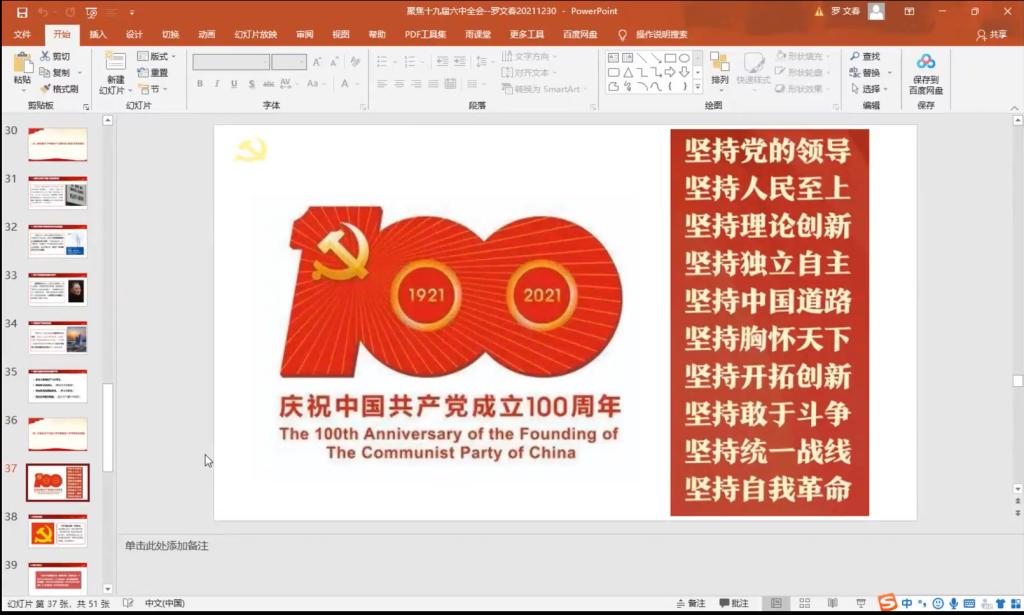Expand the shapes gallery more button
Viewport: 1024px width, 615px height.
click(697, 86)
